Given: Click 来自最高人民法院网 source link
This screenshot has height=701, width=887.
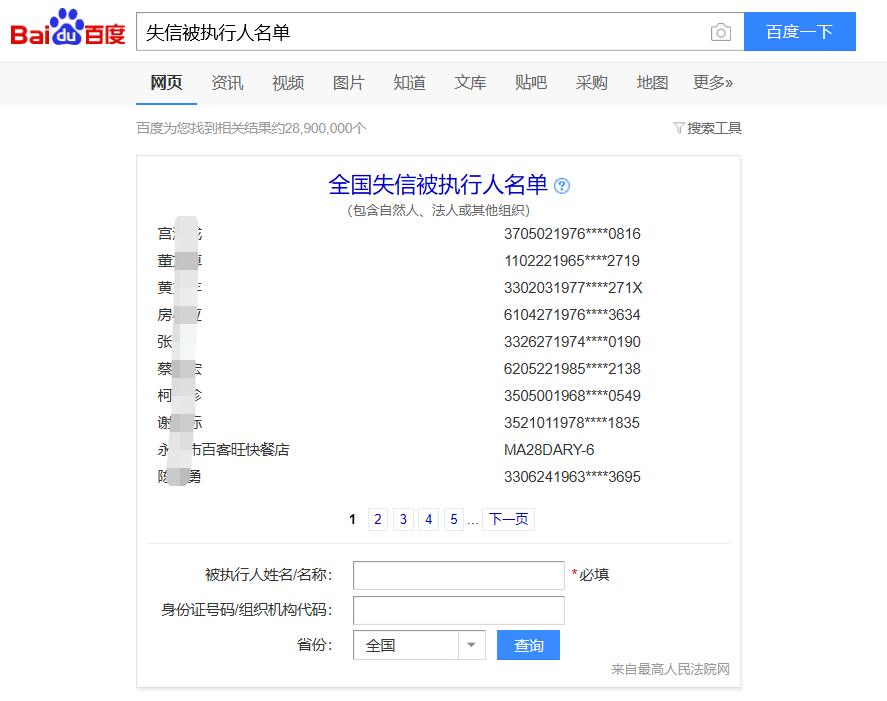Looking at the screenshot, I should click(x=672, y=670).
